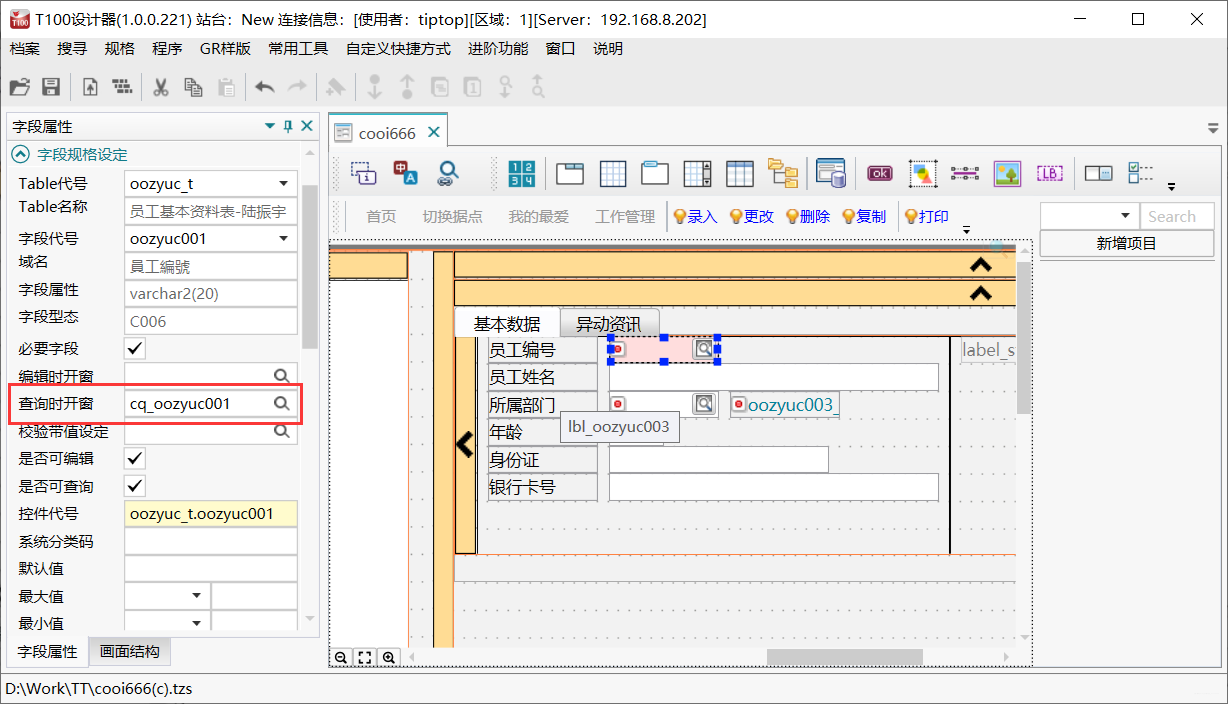This screenshot has height=704, width=1228.
Task: Click the database window icon
Action: (831, 173)
